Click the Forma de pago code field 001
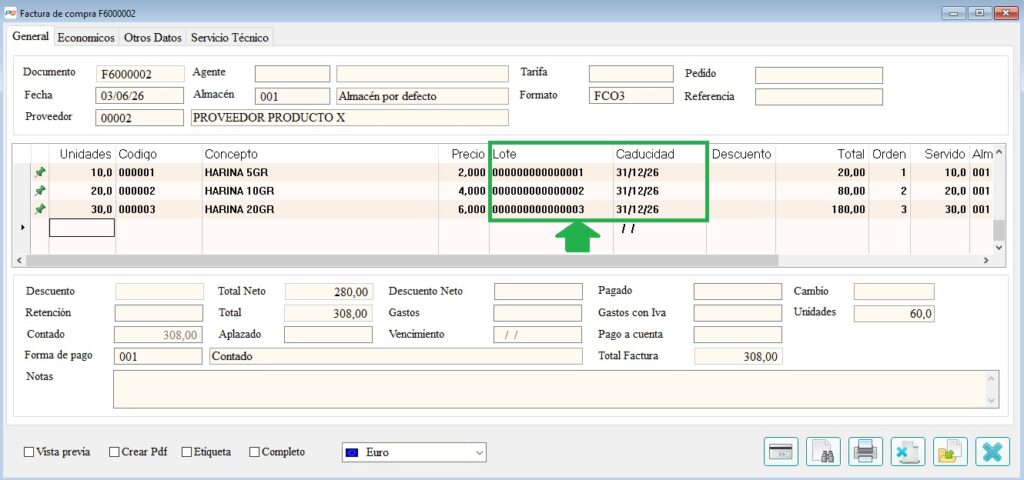1024x480 pixels. point(158,357)
